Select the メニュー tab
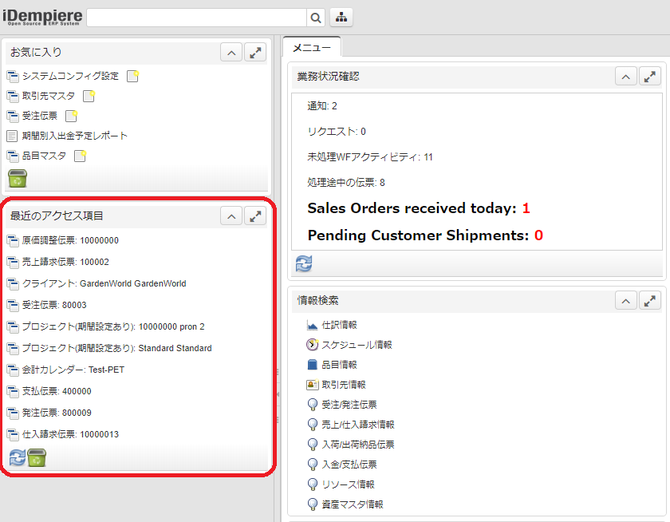 coord(311,48)
